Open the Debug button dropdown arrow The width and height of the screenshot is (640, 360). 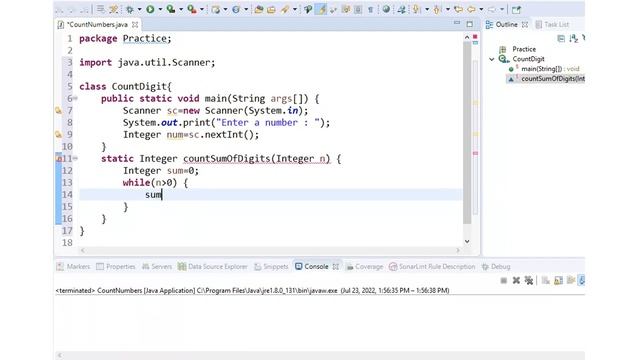[x=140, y=9]
